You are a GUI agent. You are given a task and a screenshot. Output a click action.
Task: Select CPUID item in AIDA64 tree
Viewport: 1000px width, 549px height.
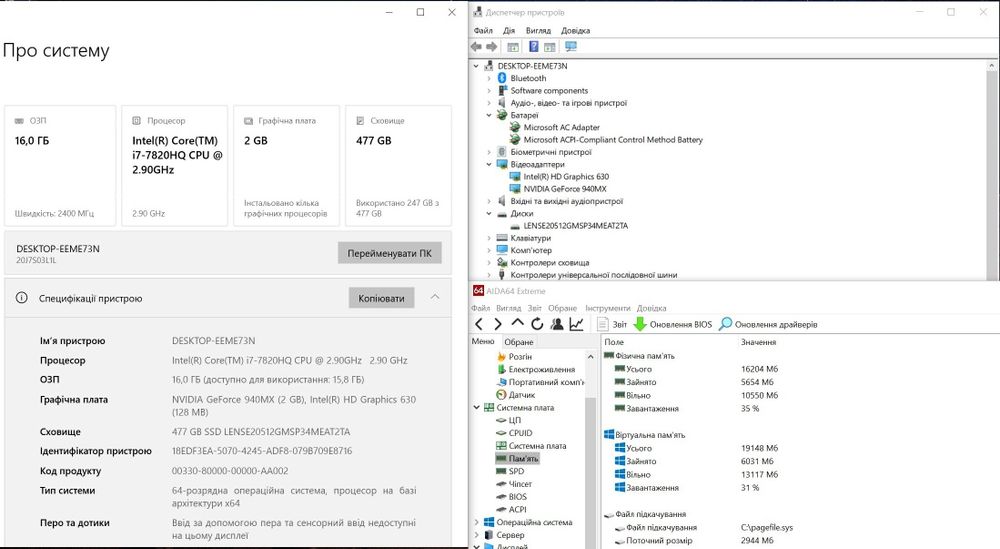click(520, 433)
